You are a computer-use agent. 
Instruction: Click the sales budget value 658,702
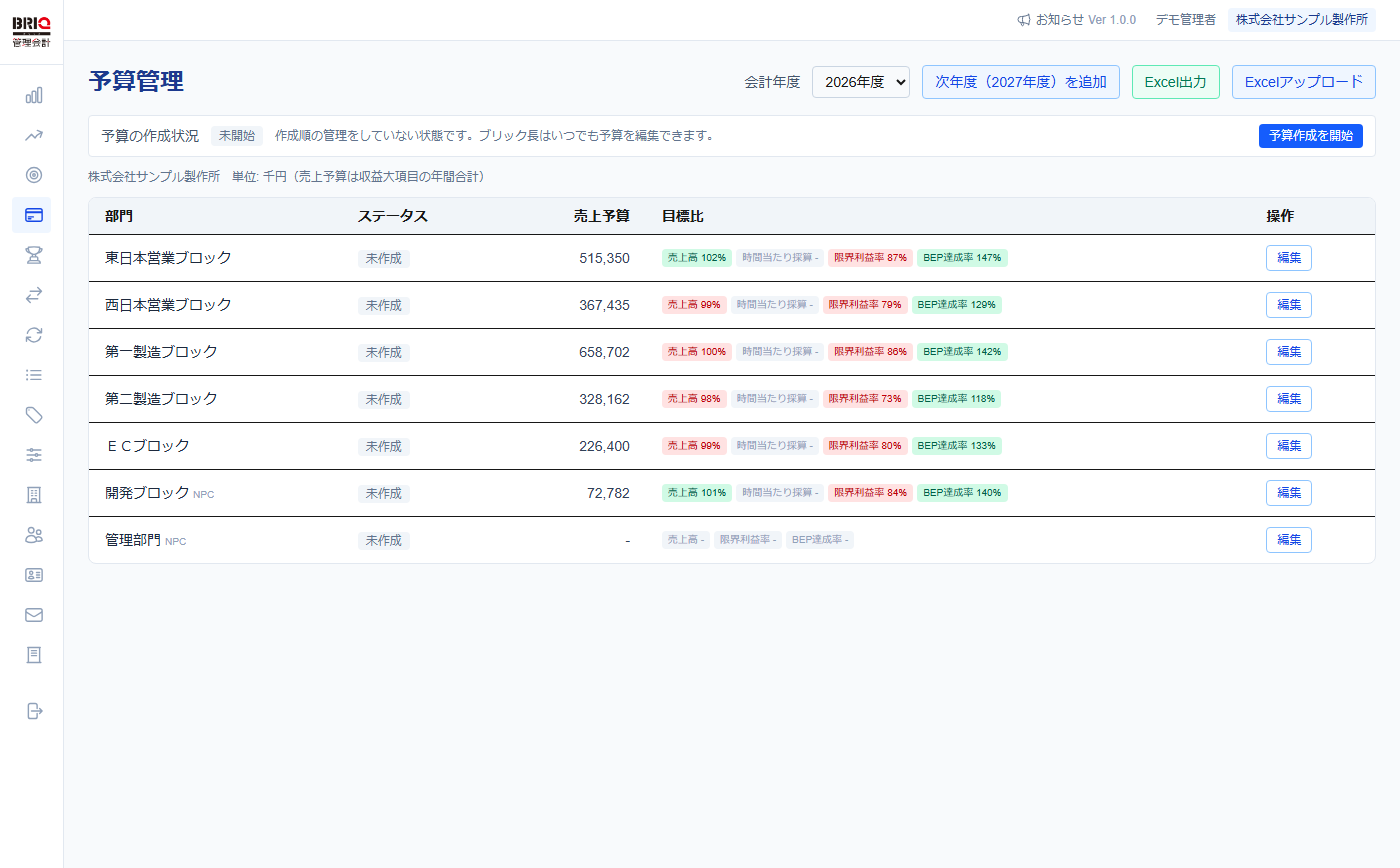(604, 352)
